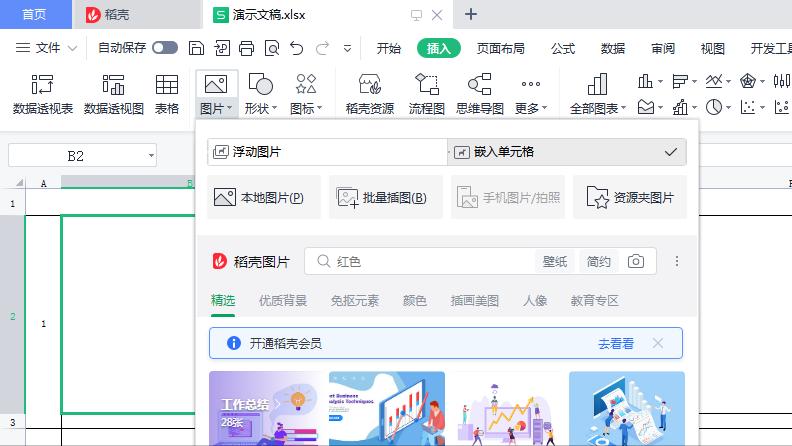This screenshot has height=446, width=792.
Task: Expand the pie chart type arrow
Action: tap(728, 108)
